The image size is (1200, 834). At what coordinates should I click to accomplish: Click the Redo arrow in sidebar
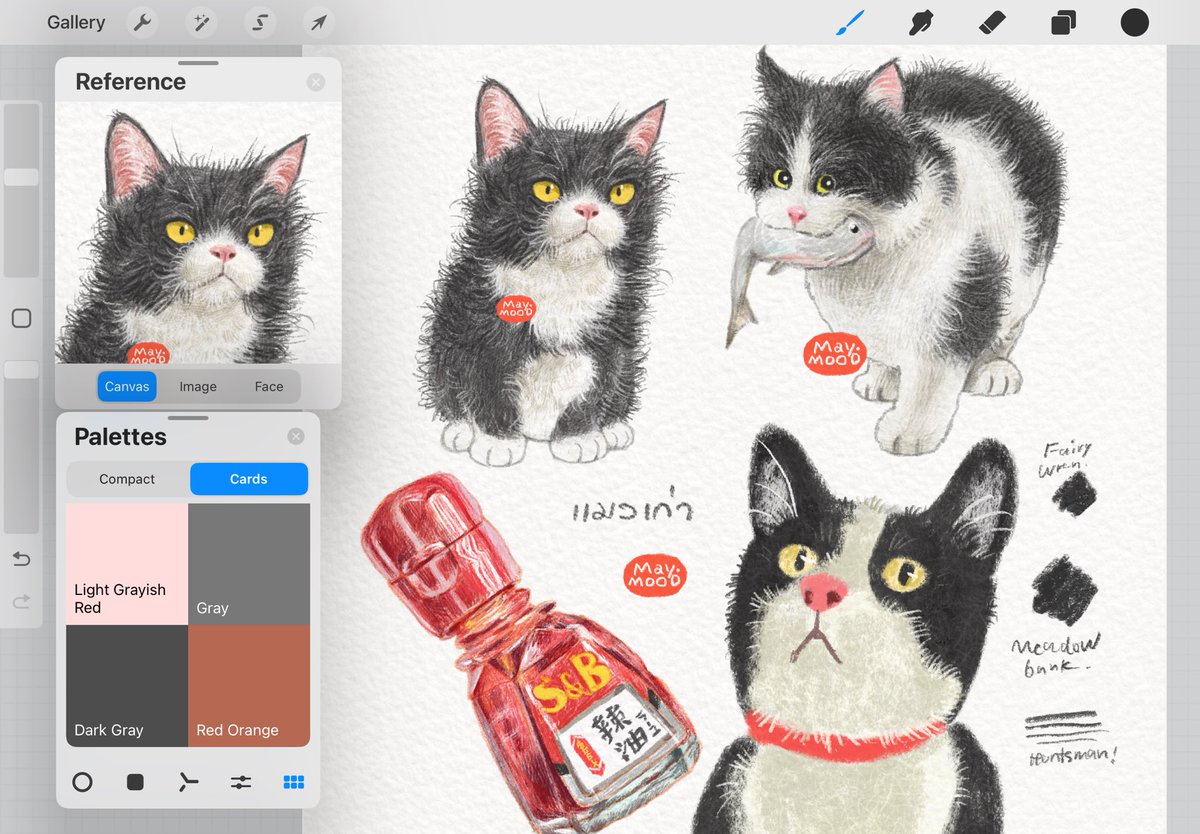(x=21, y=601)
